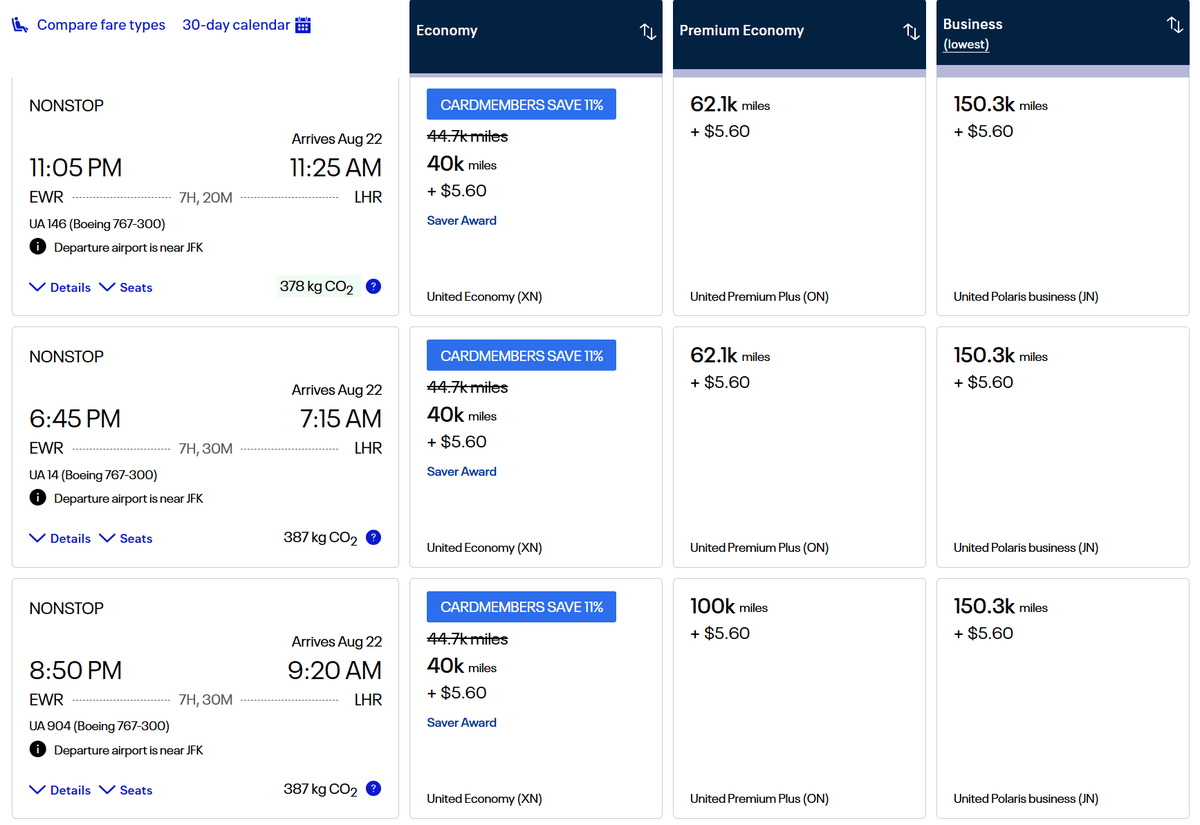Image resolution: width=1200 pixels, height=825 pixels.
Task: Click CARDMEMBERS SAVE 11% badge for UA 904
Action: pos(521,607)
